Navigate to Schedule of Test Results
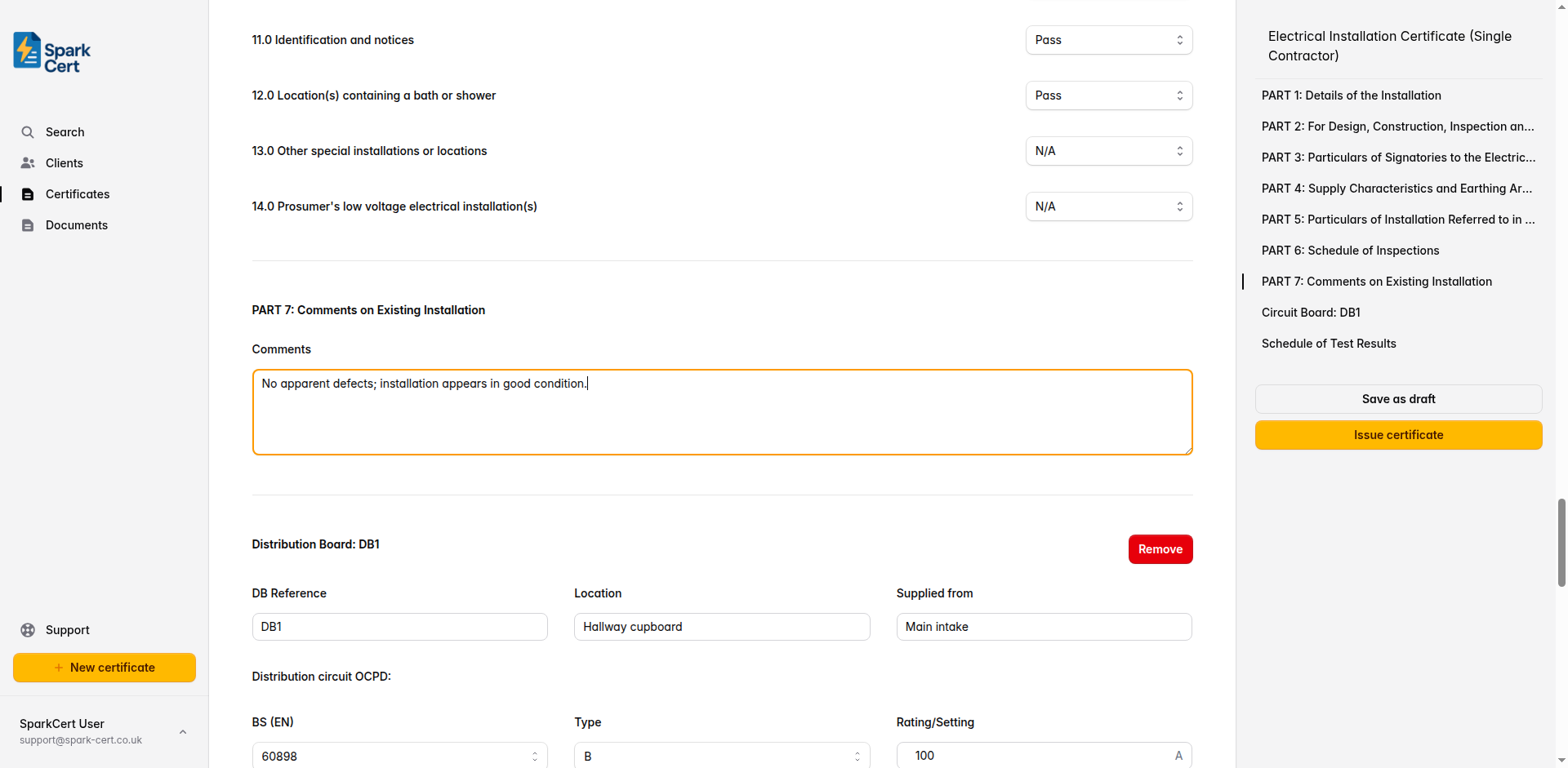Image resolution: width=1568 pixels, height=768 pixels. 1329,343
